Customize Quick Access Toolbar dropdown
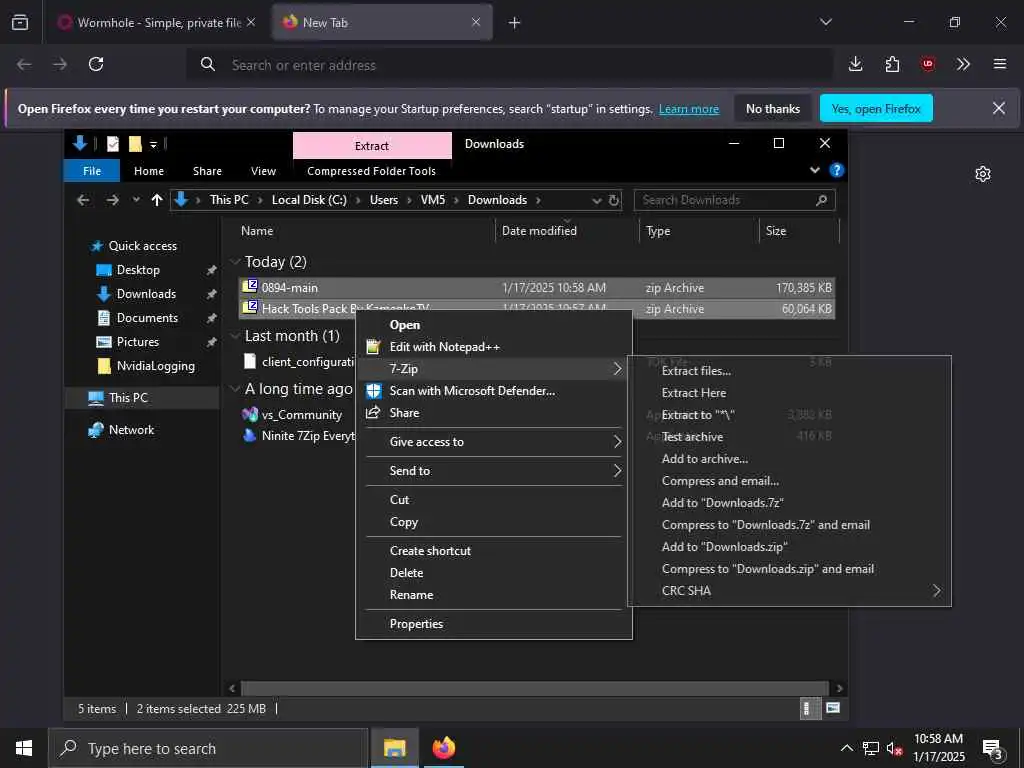This screenshot has height=768, width=1024. 153,144
